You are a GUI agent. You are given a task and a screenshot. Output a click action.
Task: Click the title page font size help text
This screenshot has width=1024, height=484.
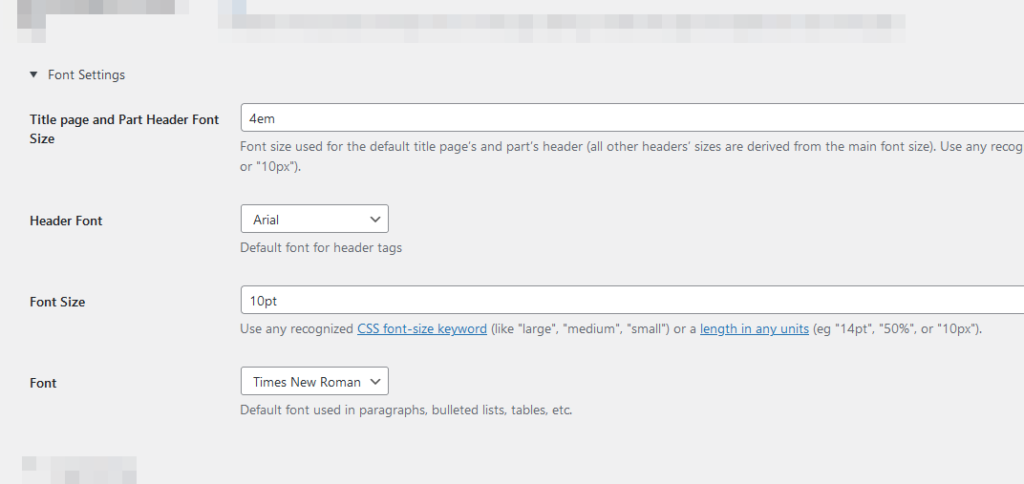pyautogui.click(x=630, y=146)
